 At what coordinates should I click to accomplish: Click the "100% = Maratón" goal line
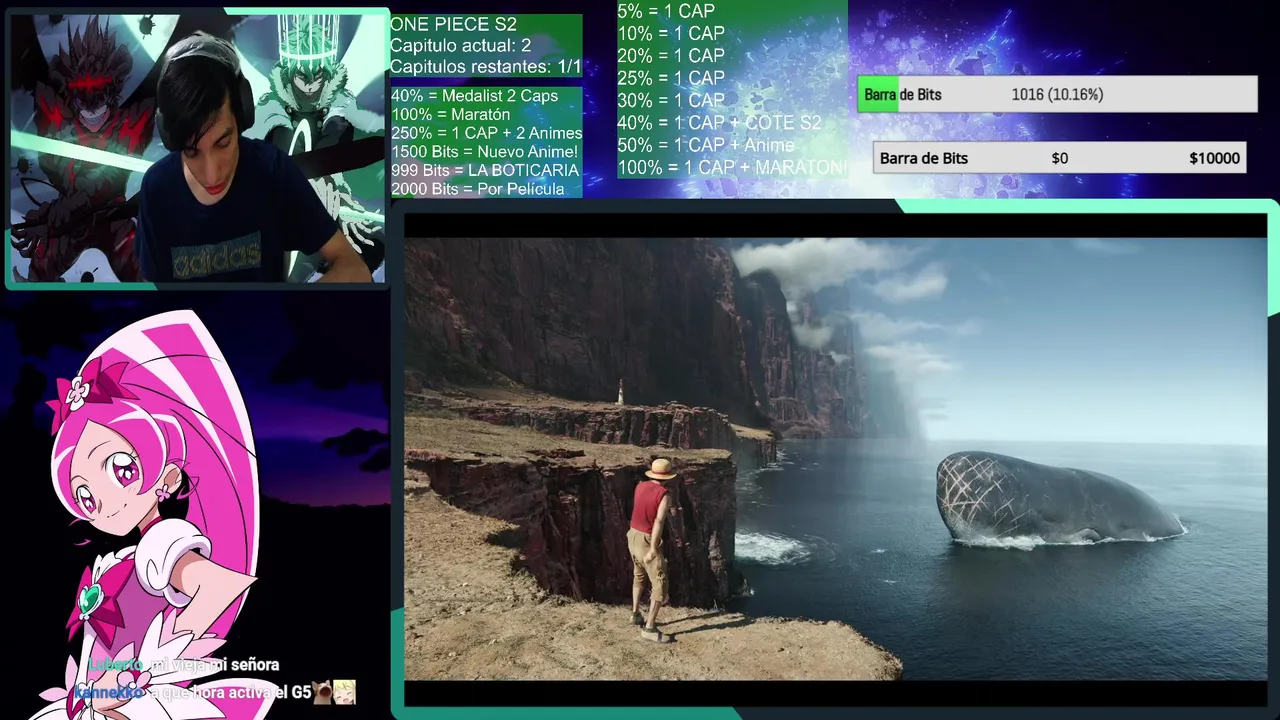[x=450, y=115]
